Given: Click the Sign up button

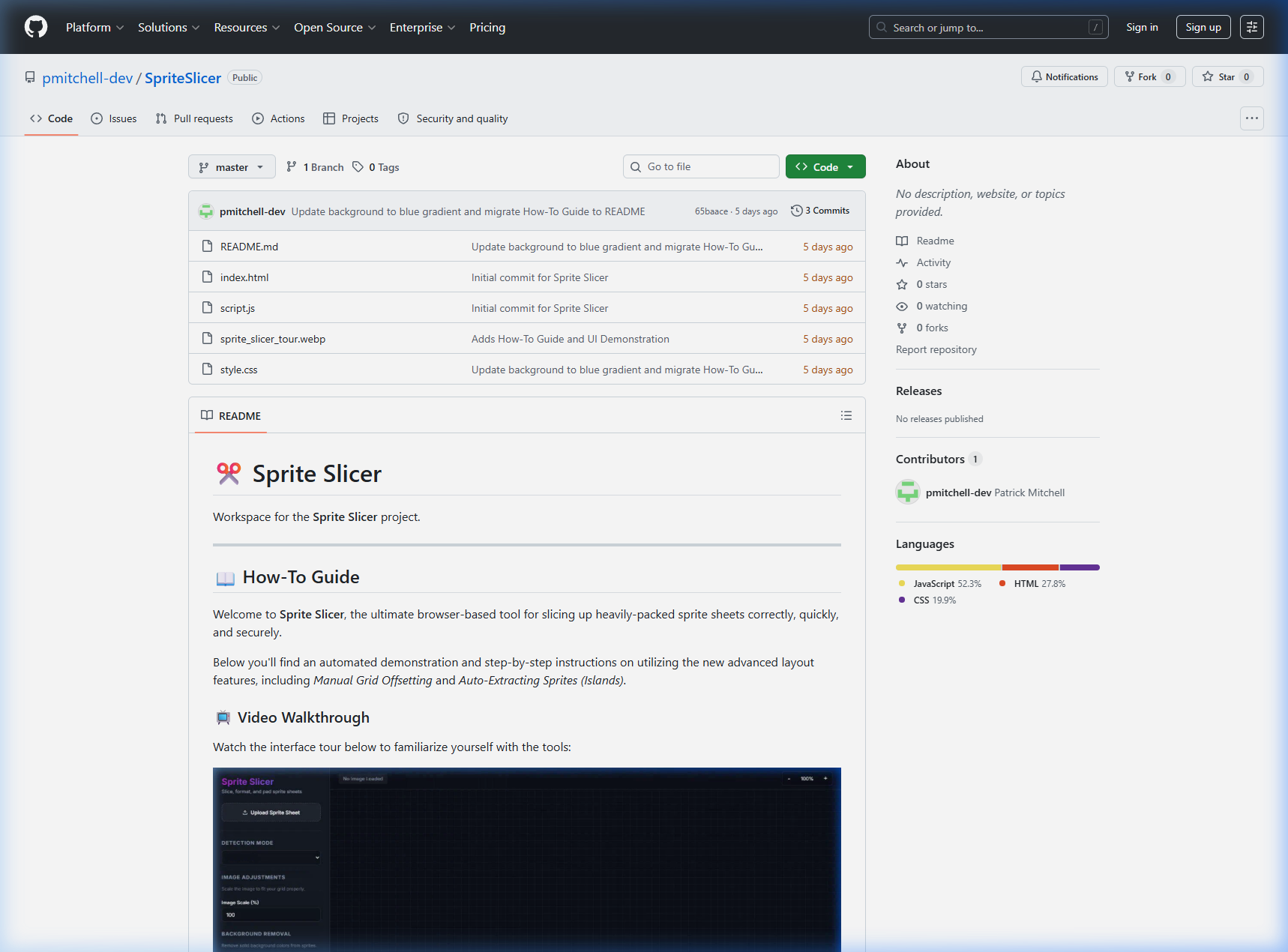Looking at the screenshot, I should point(1203,27).
